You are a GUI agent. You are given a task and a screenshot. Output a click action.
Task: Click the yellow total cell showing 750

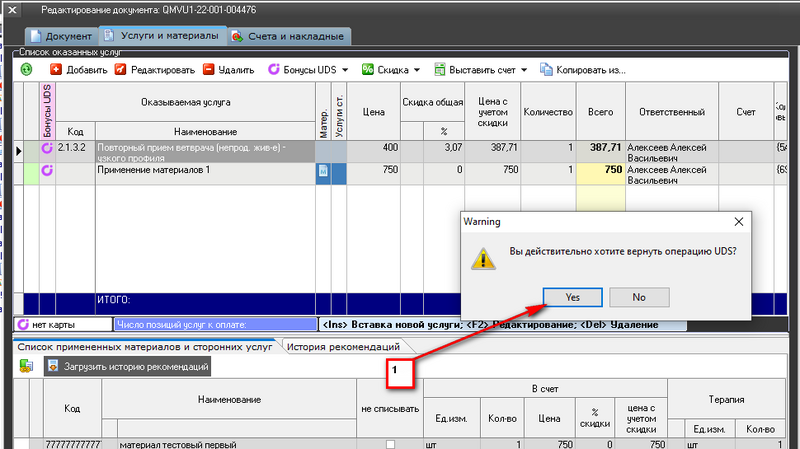(600, 171)
